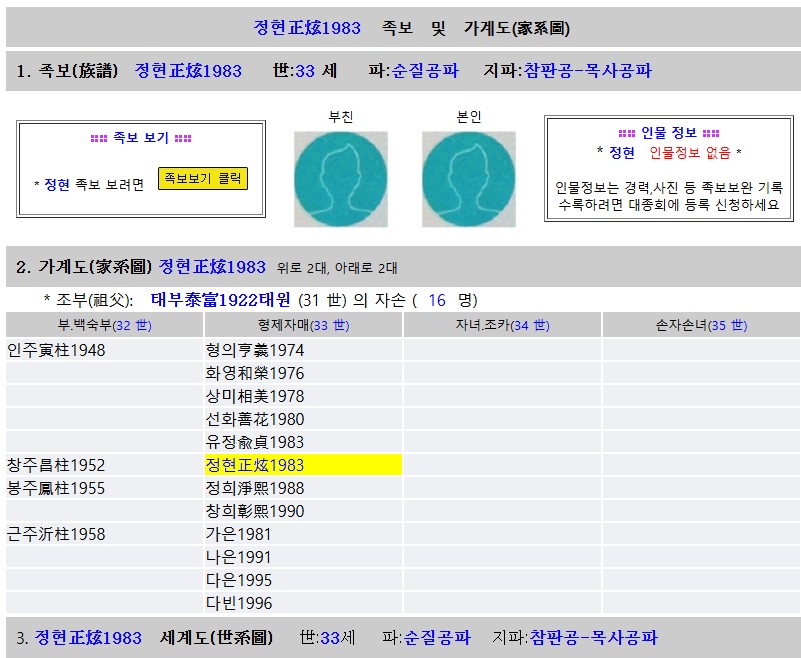Screen dimensions: 801x658
Task: Click the self (본인) avatar image
Action: (468, 178)
